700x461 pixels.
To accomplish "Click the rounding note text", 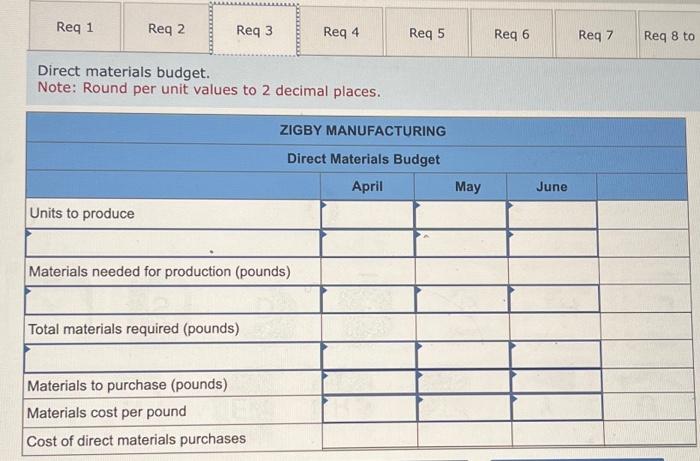I will click(x=209, y=89).
